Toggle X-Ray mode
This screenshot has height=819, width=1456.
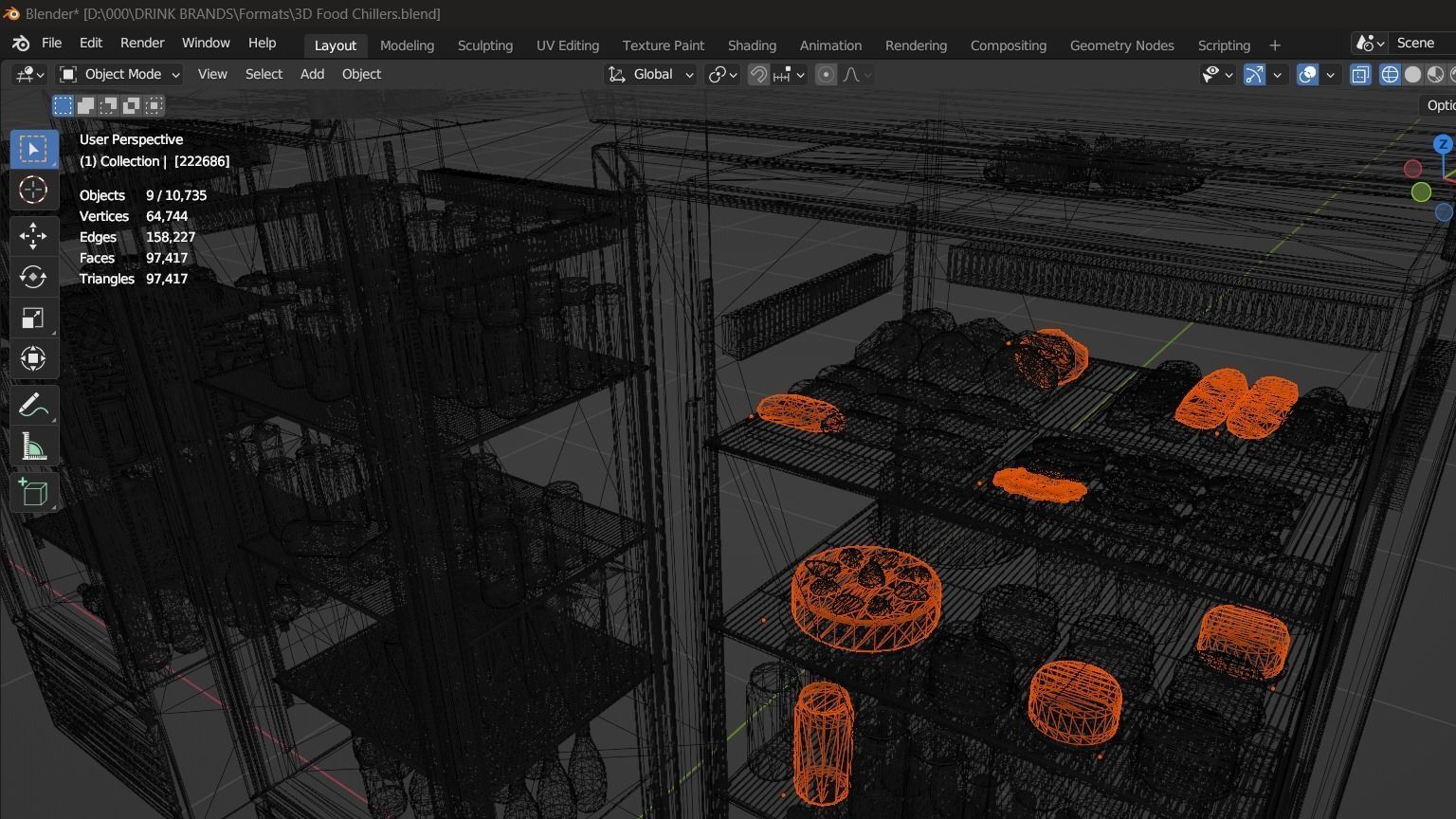(x=1360, y=74)
